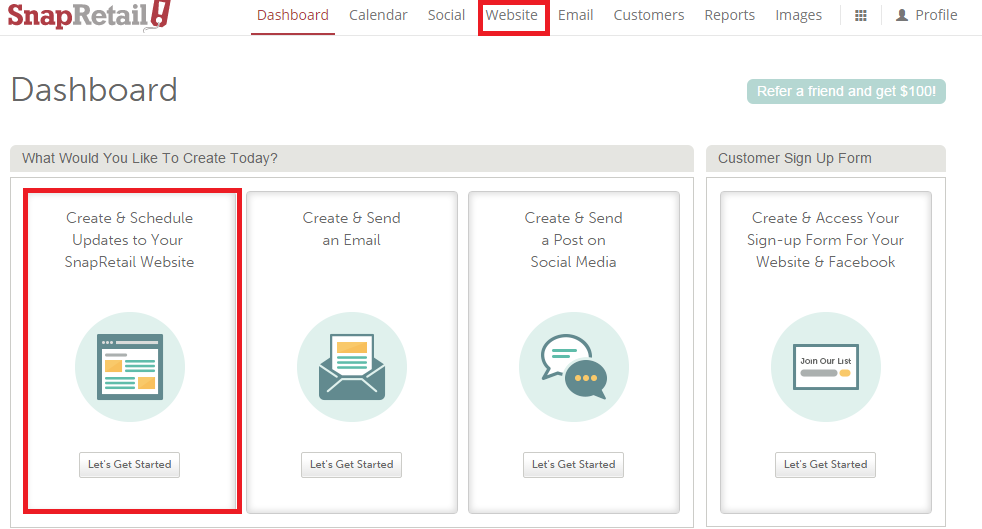Open the Email tab
982x529 pixels.
(x=576, y=15)
